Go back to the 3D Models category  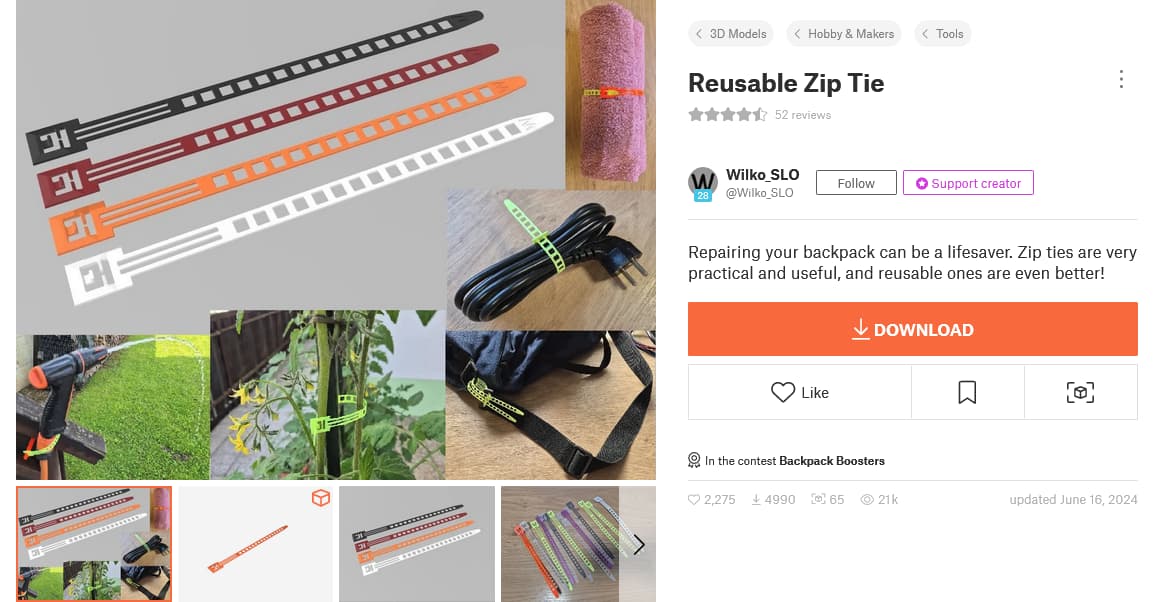click(731, 34)
